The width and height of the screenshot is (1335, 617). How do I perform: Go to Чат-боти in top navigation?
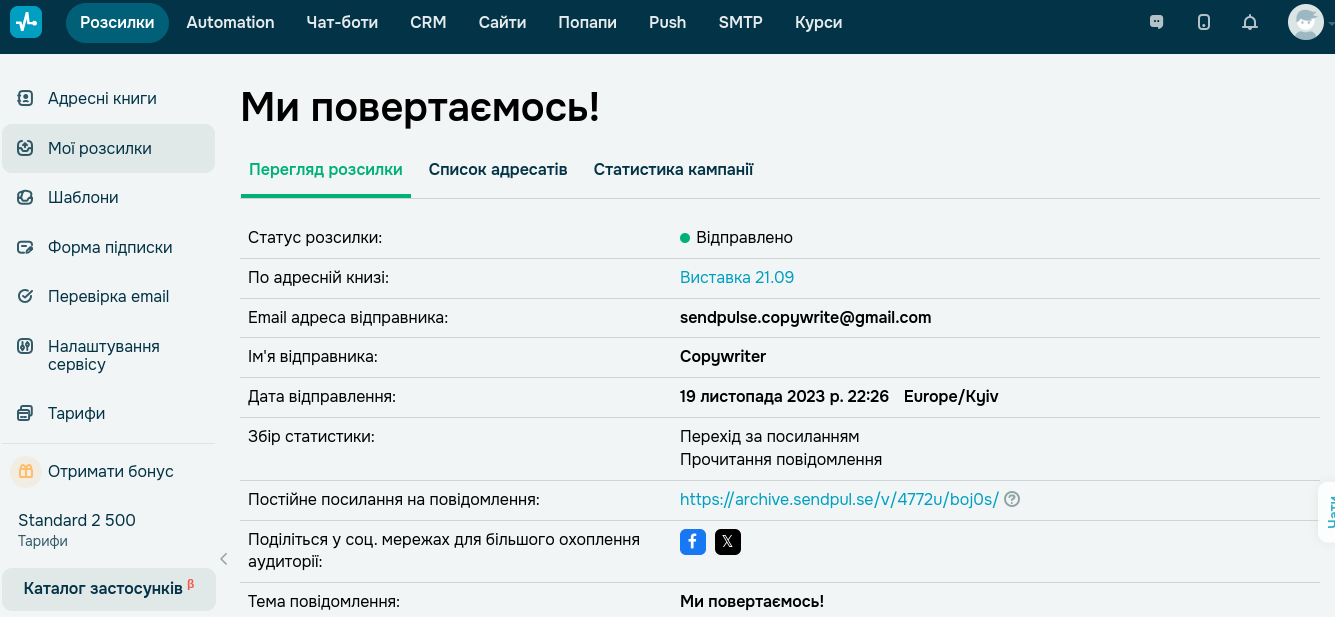[x=342, y=22]
